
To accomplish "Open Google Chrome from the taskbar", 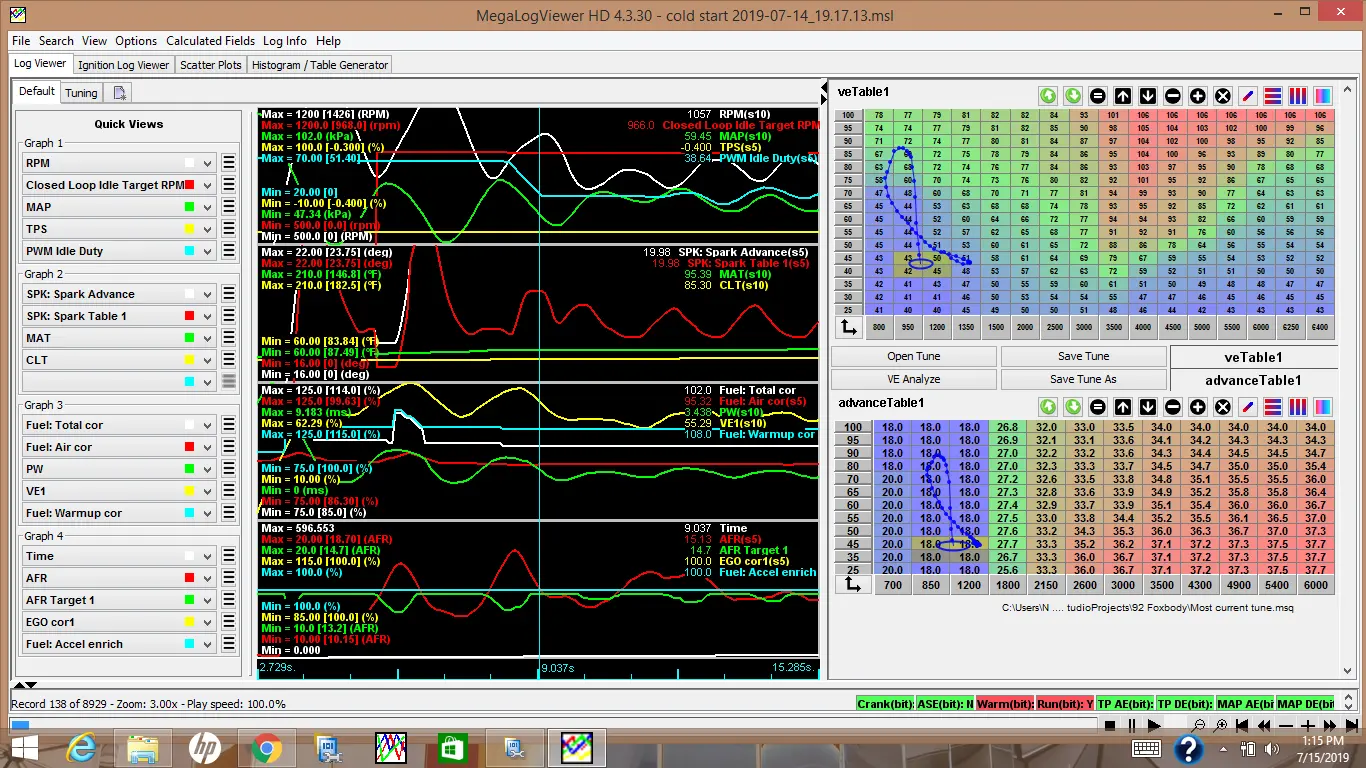I will tap(265, 747).
